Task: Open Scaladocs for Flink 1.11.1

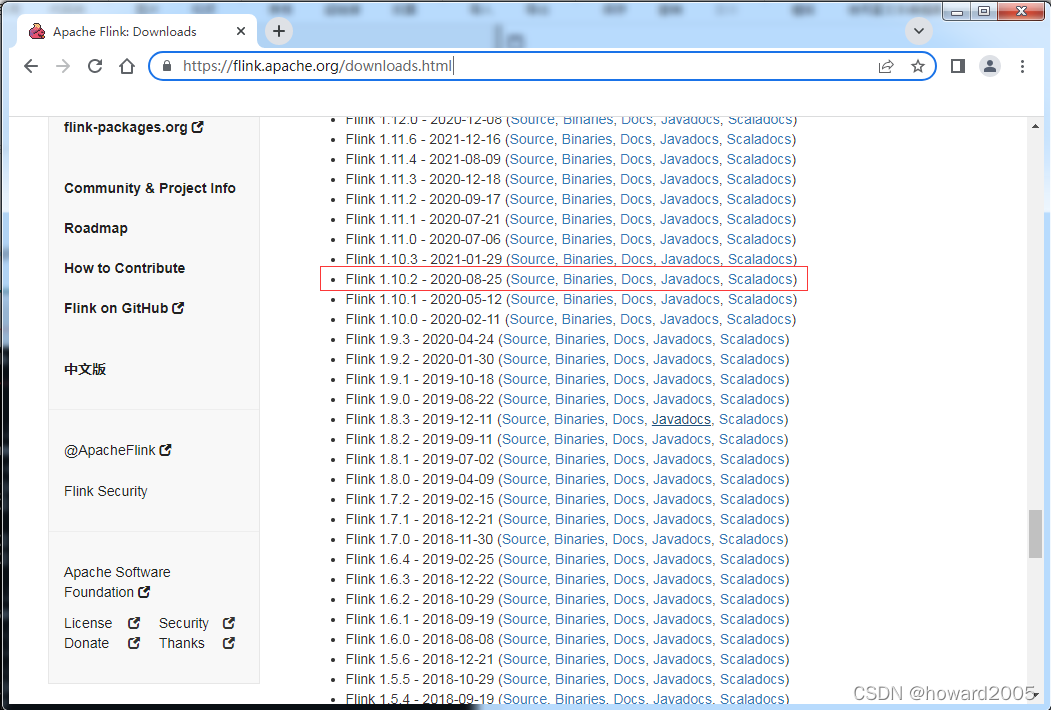Action: click(759, 219)
